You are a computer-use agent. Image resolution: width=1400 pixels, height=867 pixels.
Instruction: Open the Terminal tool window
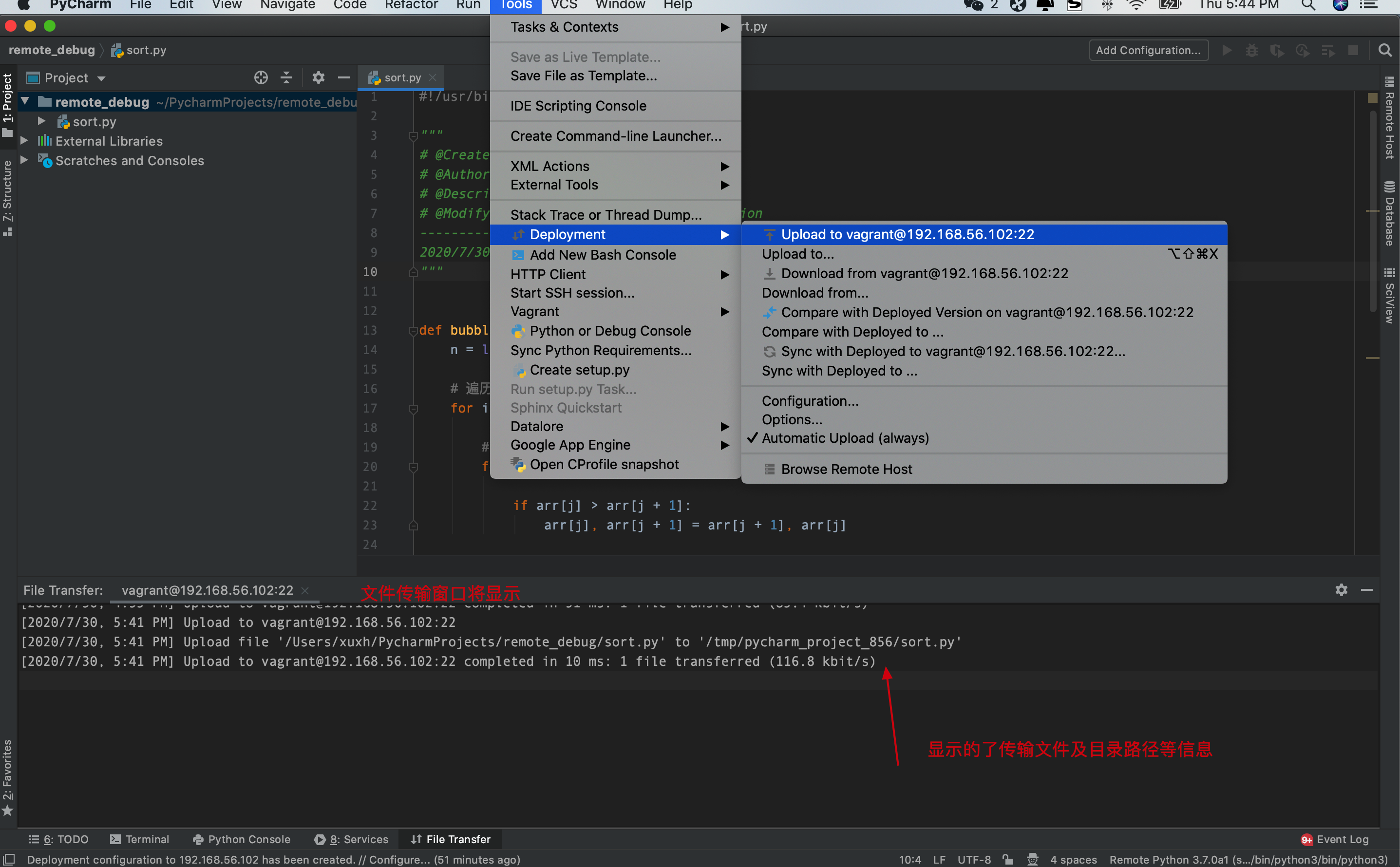(139, 839)
